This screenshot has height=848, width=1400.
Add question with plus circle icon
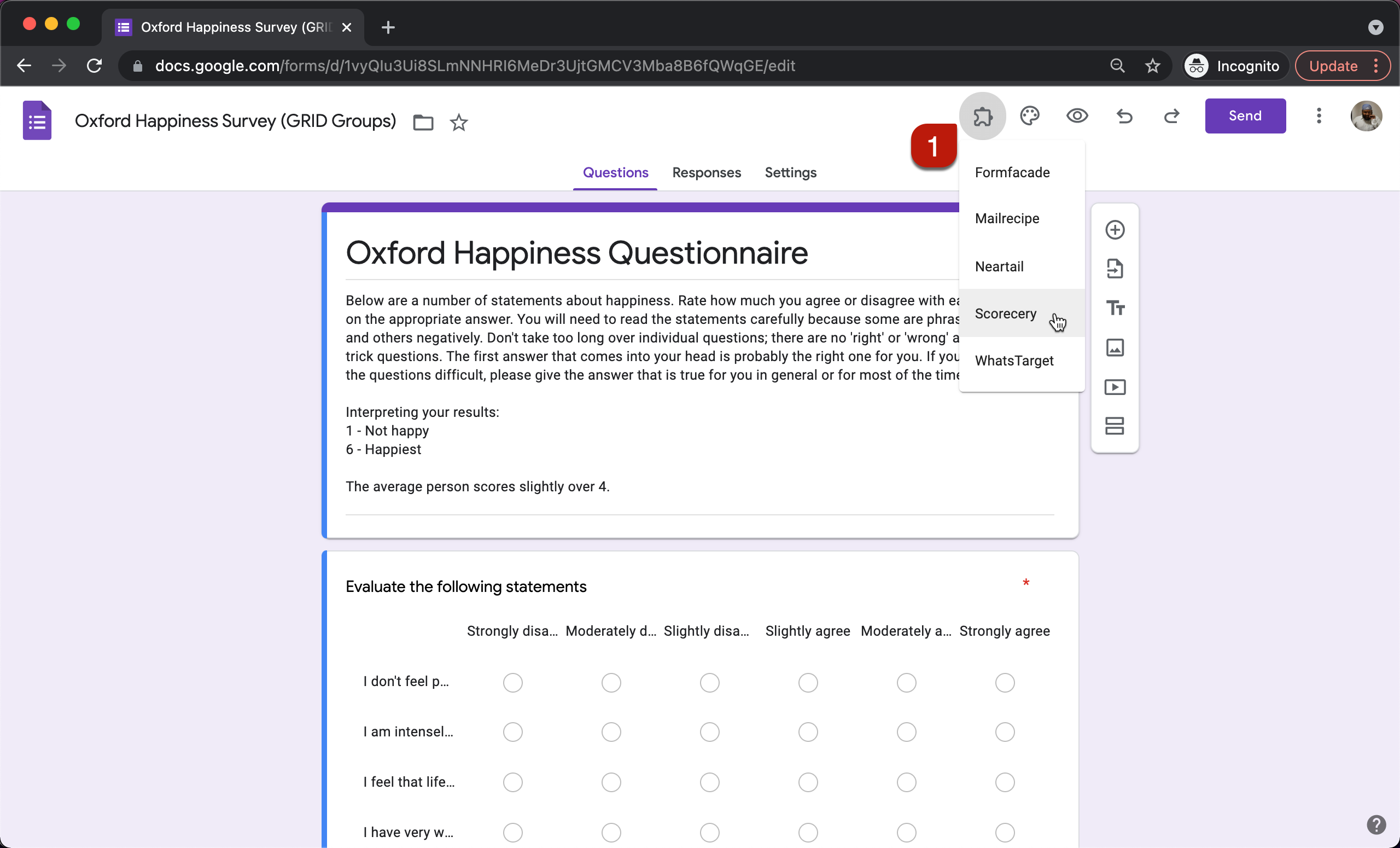(1115, 230)
